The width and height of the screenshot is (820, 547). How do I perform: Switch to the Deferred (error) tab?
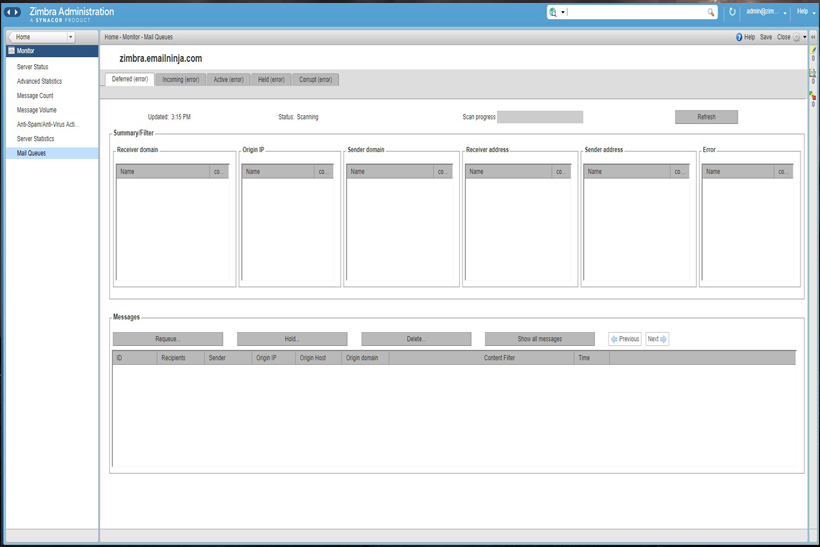pyautogui.click(x=130, y=79)
